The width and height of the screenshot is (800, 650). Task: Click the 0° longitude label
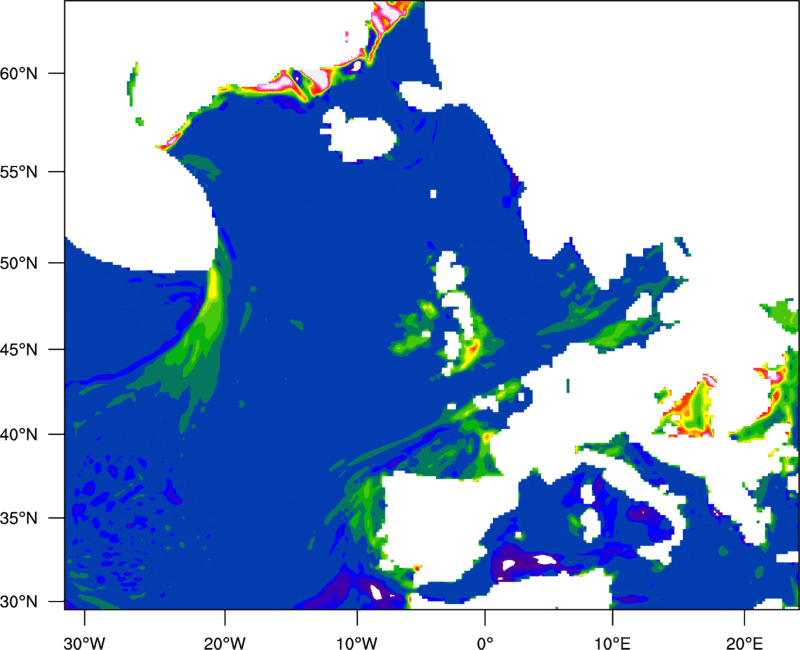point(485,643)
